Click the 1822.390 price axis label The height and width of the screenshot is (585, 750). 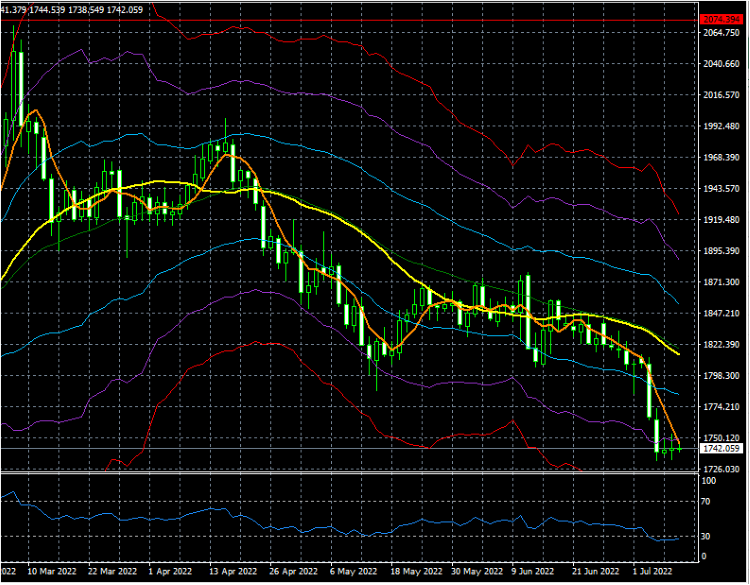click(721, 344)
